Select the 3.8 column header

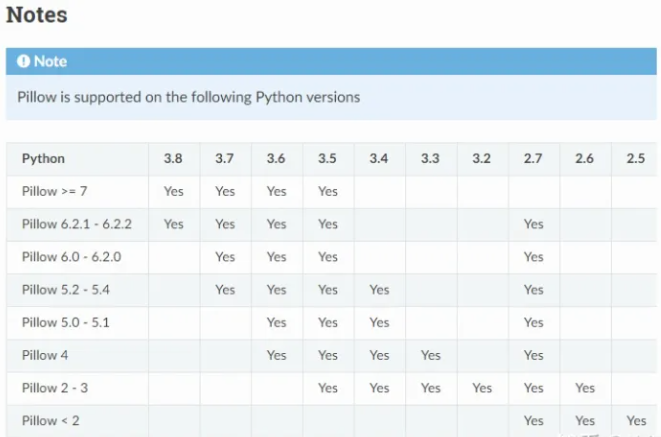point(173,159)
